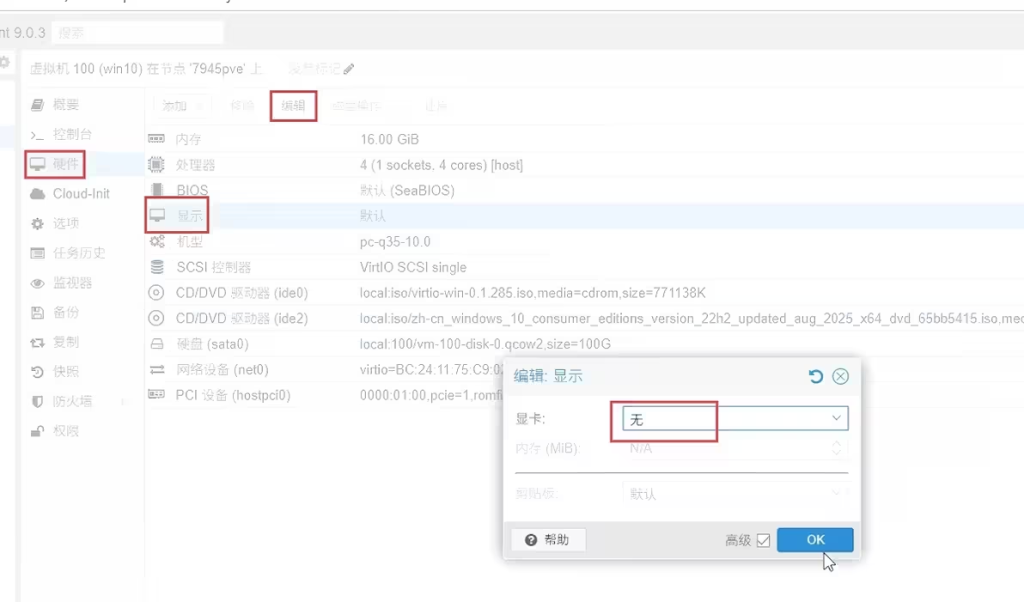Image resolution: width=1024 pixels, height=602 pixels.
Task: Open the 控制台 console view
Action: pyautogui.click(x=72, y=134)
